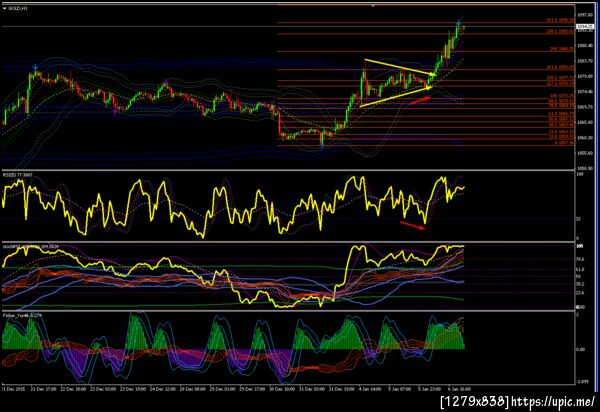Select the 29 Dec 17:00 time axis label
Viewport: 600px width, 412px height.
tap(252, 389)
